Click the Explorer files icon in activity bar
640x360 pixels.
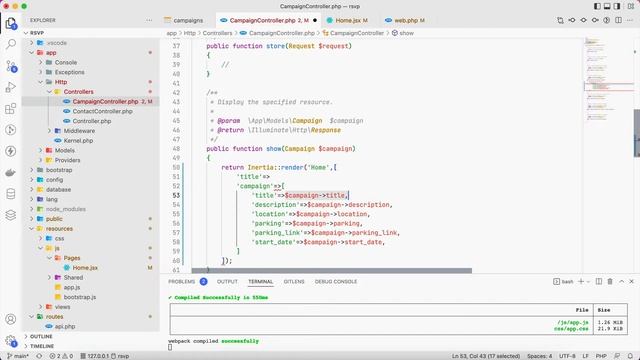[x=11, y=23]
